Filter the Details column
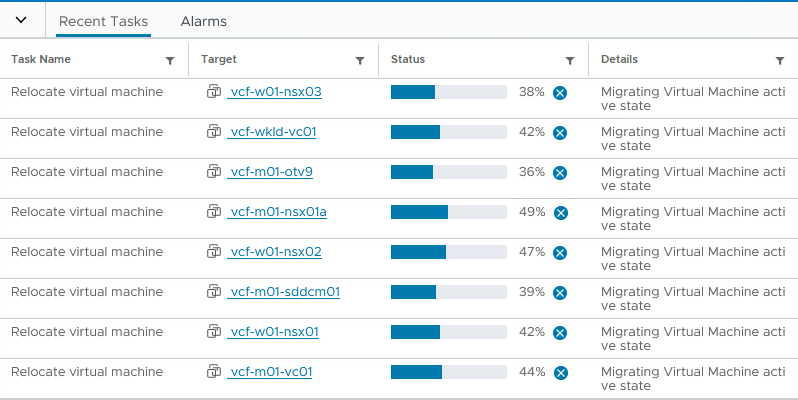The height and width of the screenshot is (400, 798). (780, 60)
